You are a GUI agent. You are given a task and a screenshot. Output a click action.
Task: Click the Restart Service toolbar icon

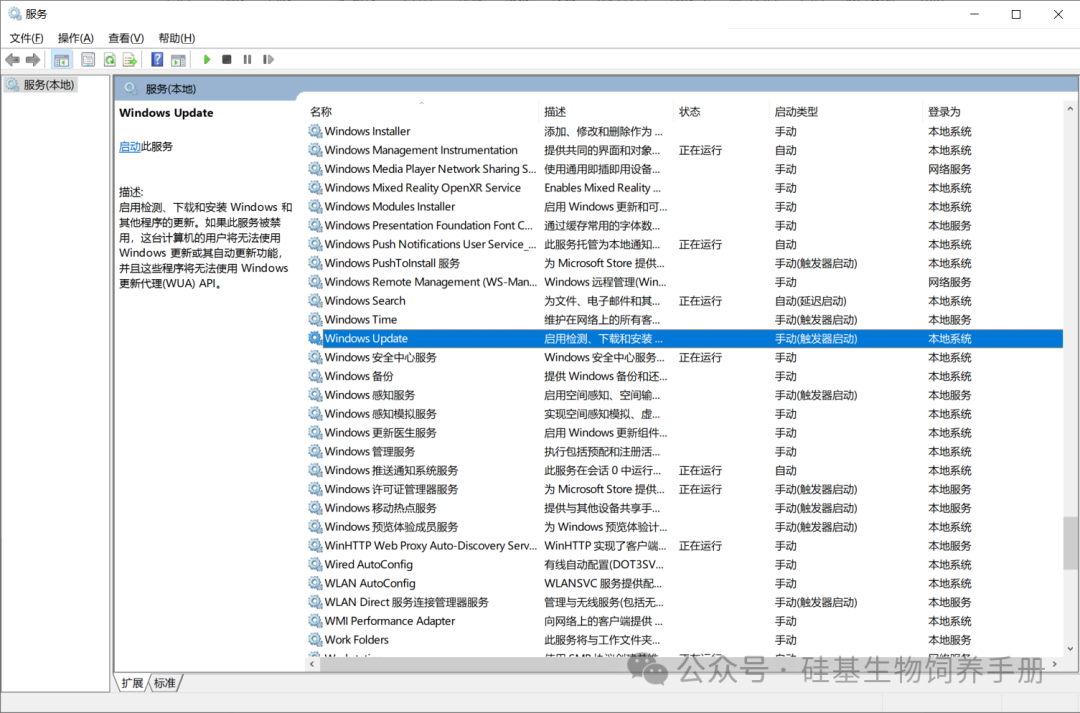click(x=268, y=60)
